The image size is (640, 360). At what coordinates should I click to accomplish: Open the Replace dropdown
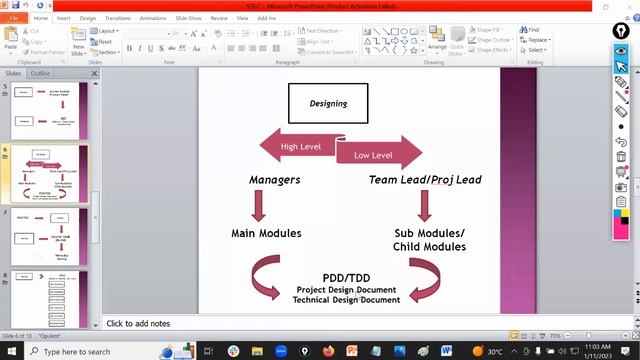point(535,40)
